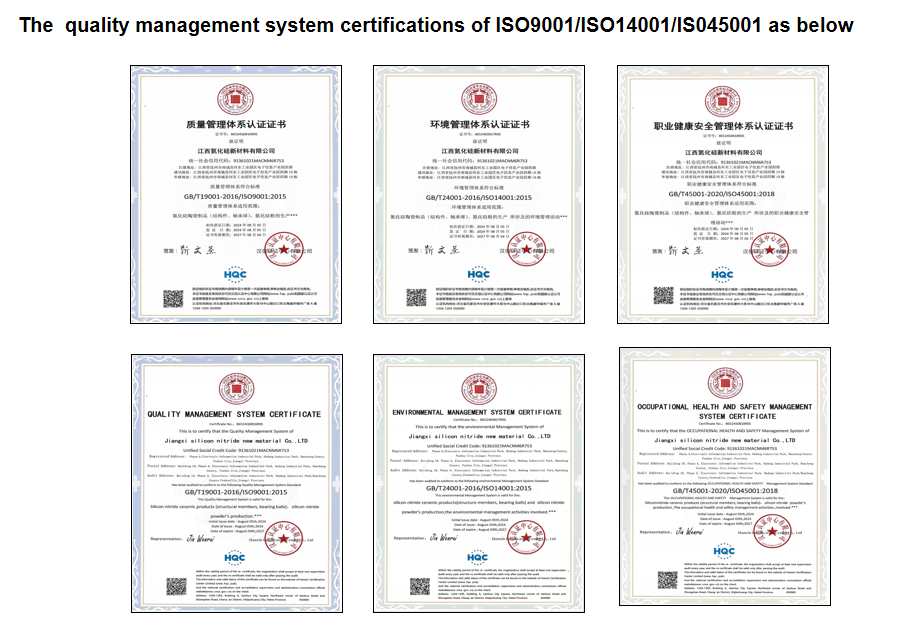Open the QR code on English Environmental Management certificate
899x627 pixels.
420,586
